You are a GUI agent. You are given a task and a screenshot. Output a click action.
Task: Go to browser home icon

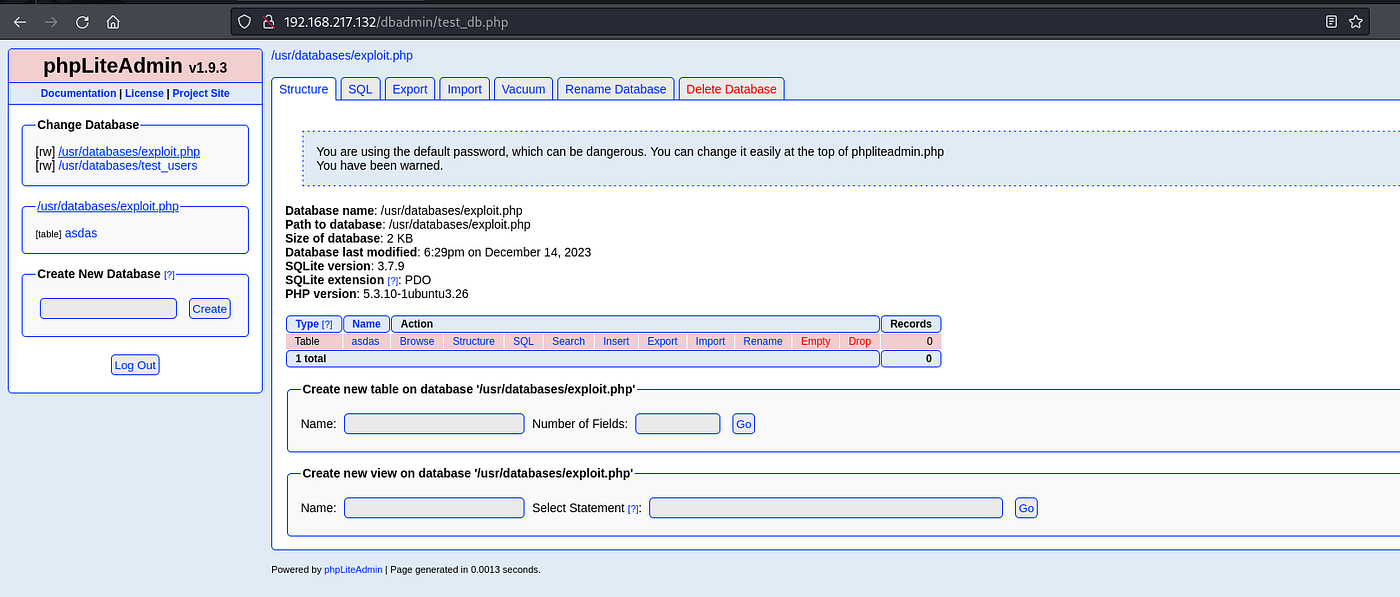click(113, 22)
